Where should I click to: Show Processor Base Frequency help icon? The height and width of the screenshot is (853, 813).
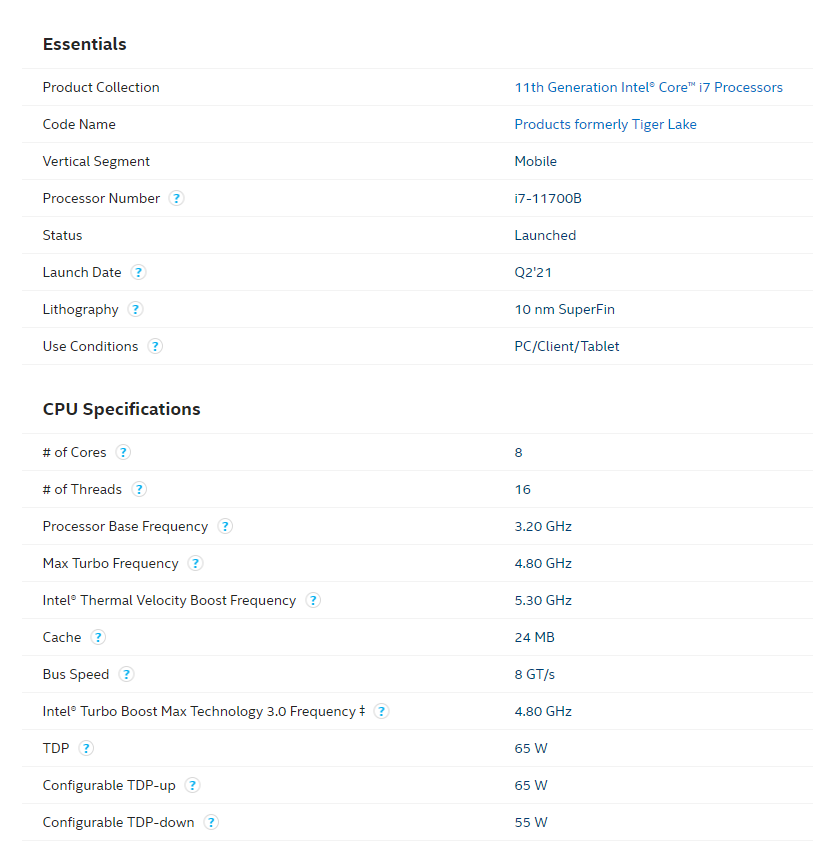pyautogui.click(x=225, y=526)
